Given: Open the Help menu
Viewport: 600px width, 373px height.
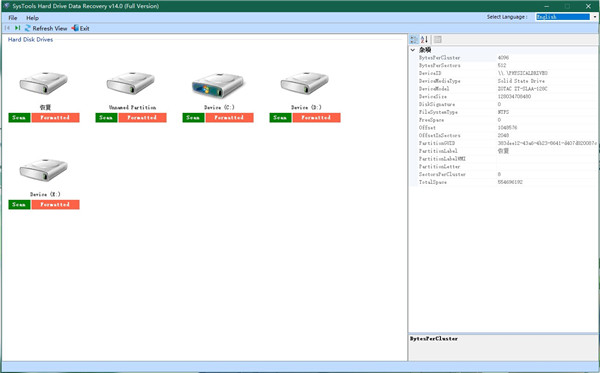Looking at the screenshot, I should coord(32,18).
